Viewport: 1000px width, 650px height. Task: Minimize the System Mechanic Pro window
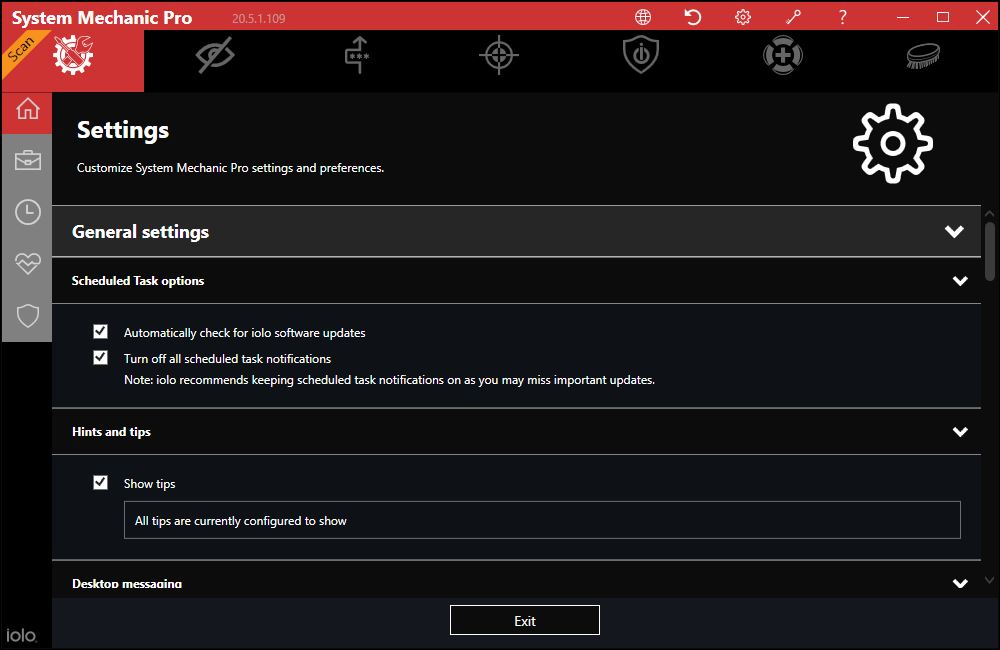pos(903,17)
